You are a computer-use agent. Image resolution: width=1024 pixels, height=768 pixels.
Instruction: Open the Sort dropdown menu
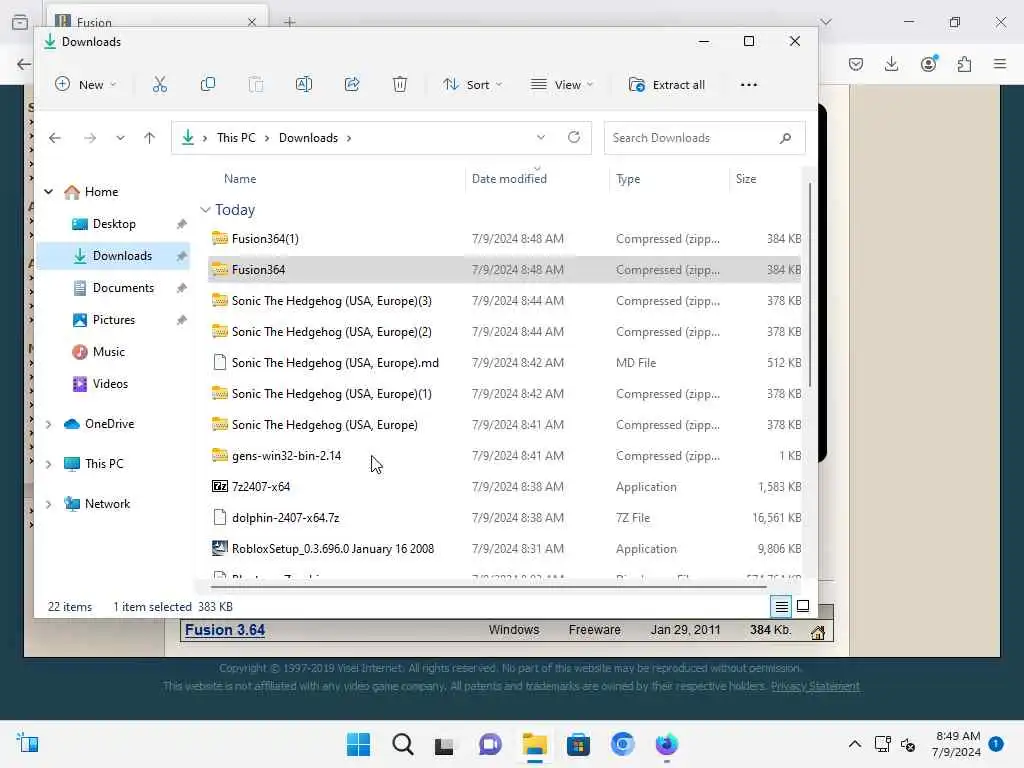point(473,84)
